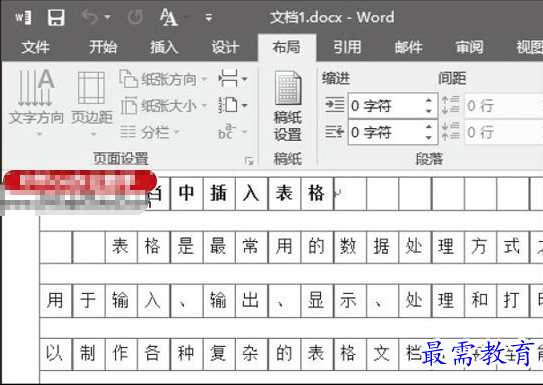Switch to the 设计 tab
The height and width of the screenshot is (385, 543).
coord(225,47)
